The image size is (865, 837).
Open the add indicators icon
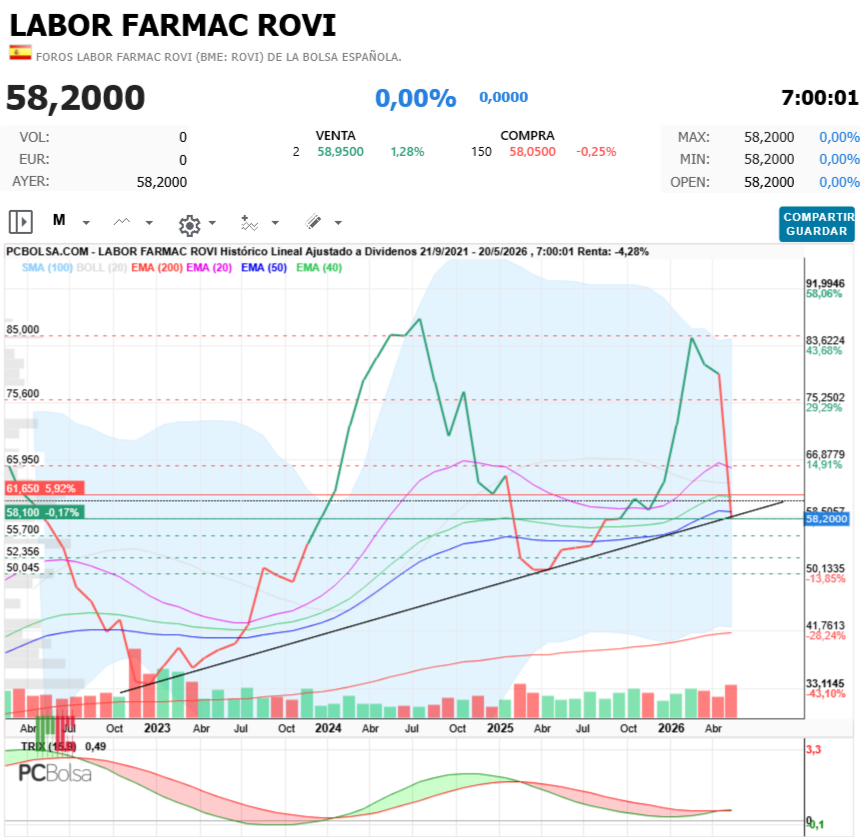pyautogui.click(x=249, y=223)
